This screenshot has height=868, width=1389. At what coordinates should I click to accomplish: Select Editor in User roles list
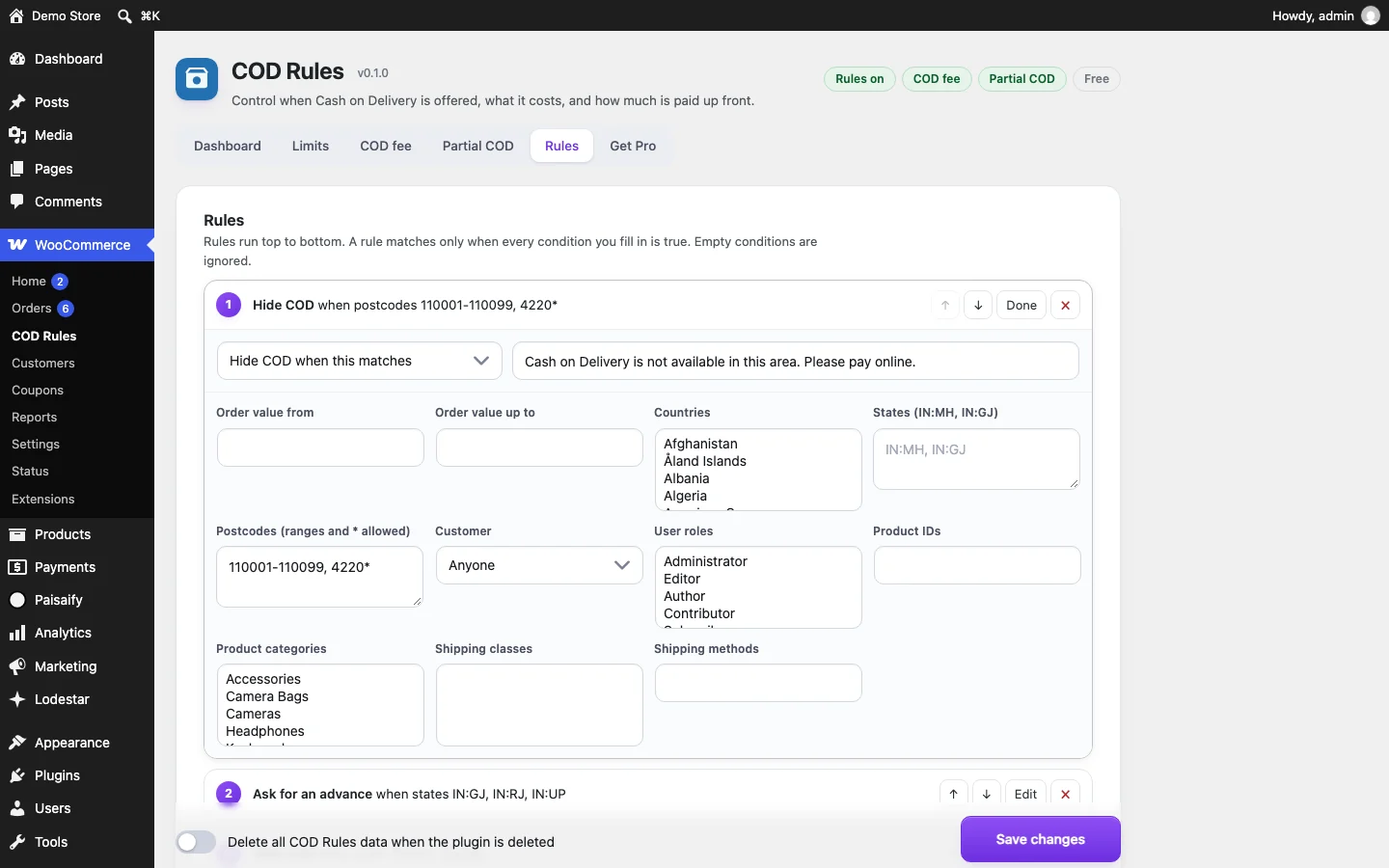[x=682, y=579]
